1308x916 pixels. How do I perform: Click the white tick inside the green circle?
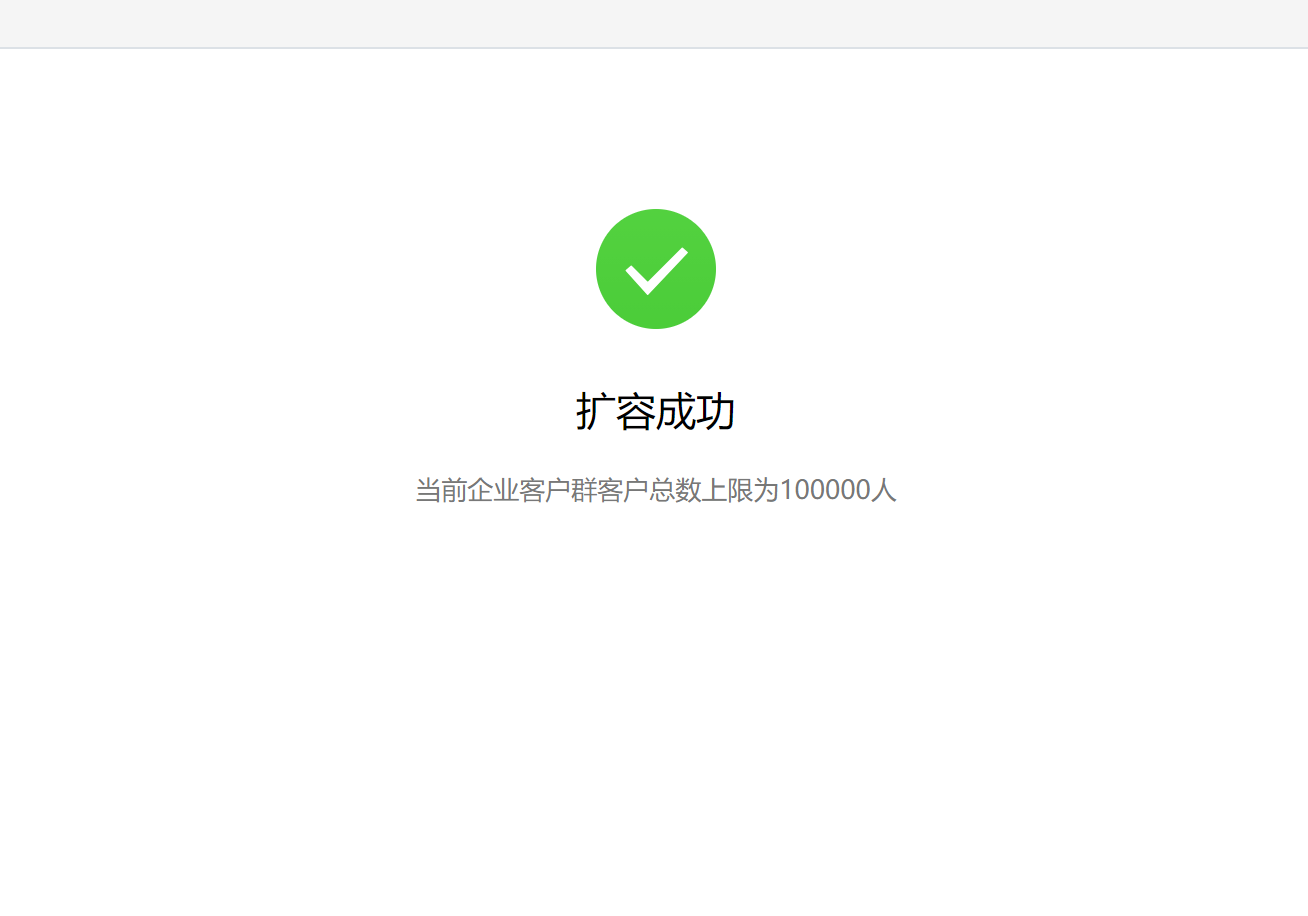tap(657, 271)
